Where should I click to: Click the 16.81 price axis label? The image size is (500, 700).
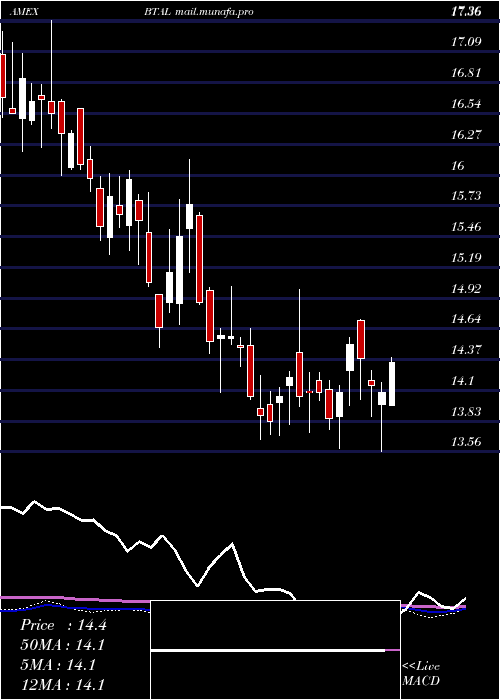pyautogui.click(x=467, y=73)
